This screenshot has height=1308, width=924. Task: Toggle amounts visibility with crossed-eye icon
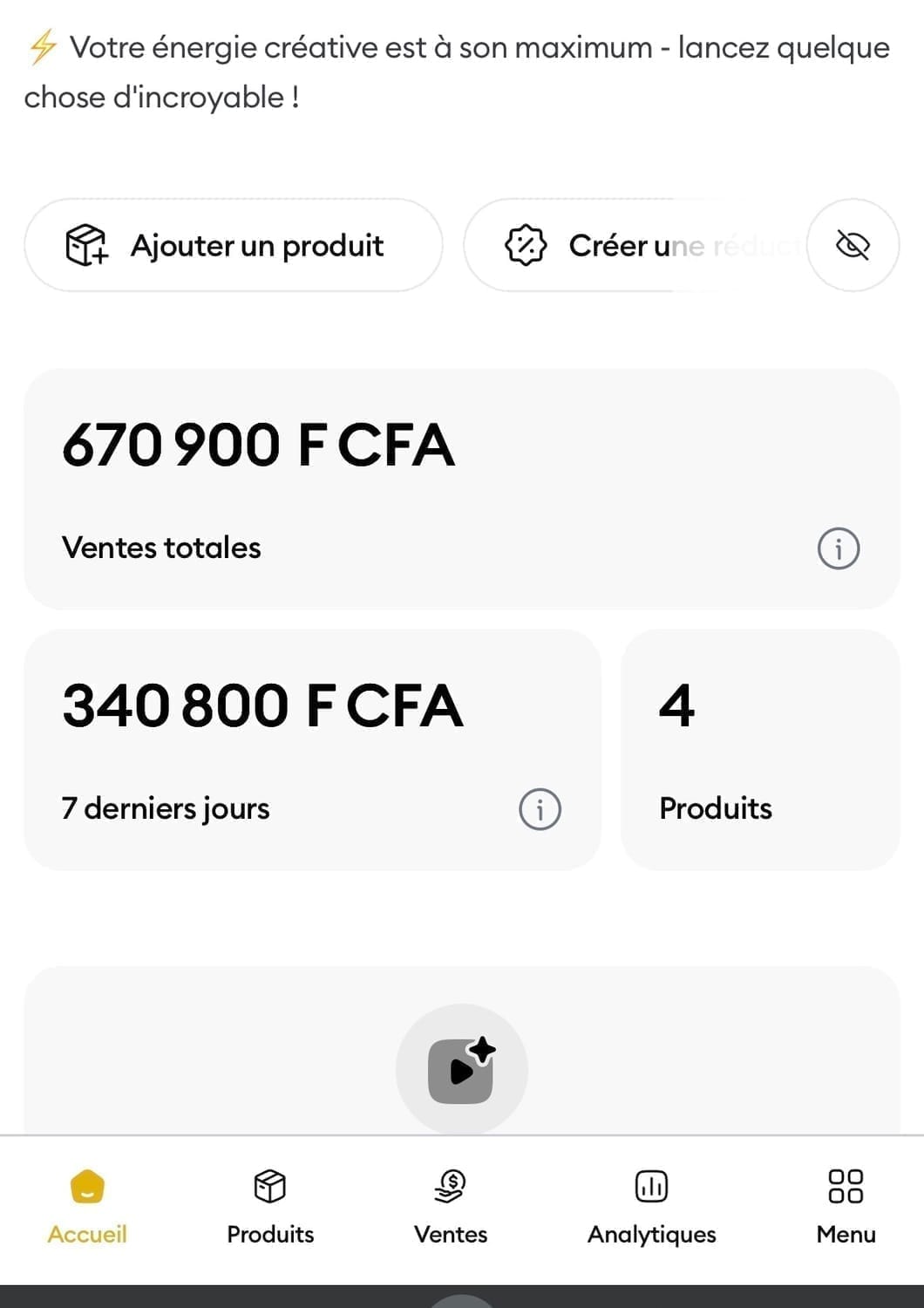(853, 245)
